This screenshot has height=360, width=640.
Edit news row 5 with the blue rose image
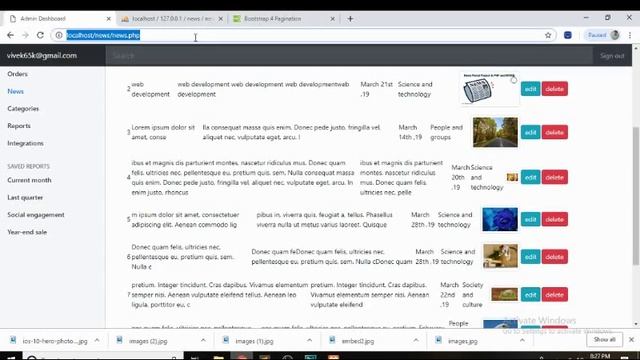click(531, 220)
